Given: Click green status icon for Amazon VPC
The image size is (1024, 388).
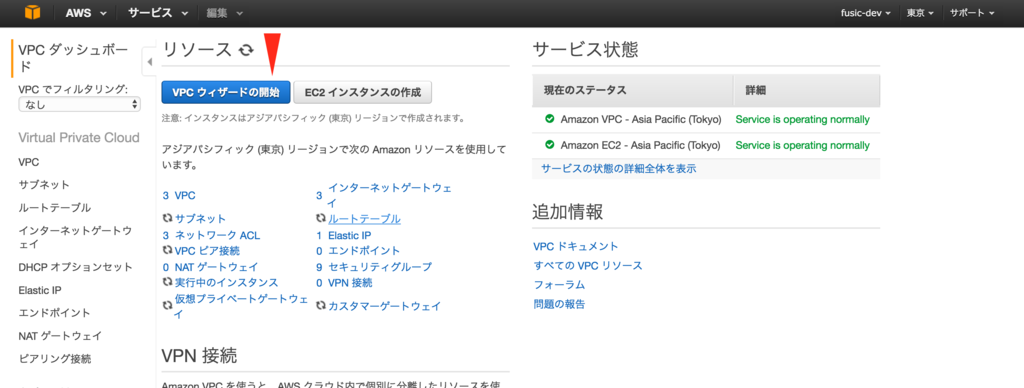Looking at the screenshot, I should pos(549,119).
